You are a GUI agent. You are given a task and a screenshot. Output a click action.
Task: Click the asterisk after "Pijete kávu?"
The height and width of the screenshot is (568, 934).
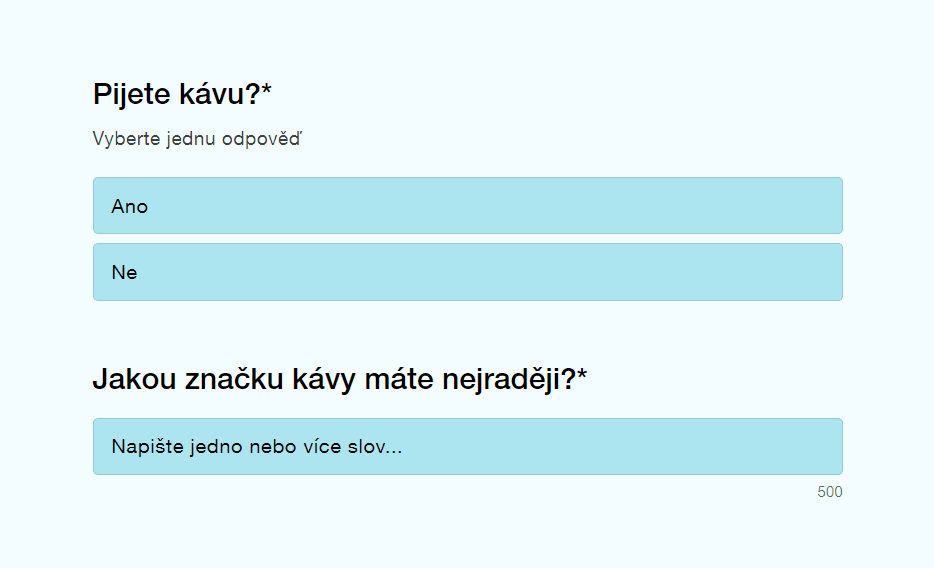coord(267,92)
